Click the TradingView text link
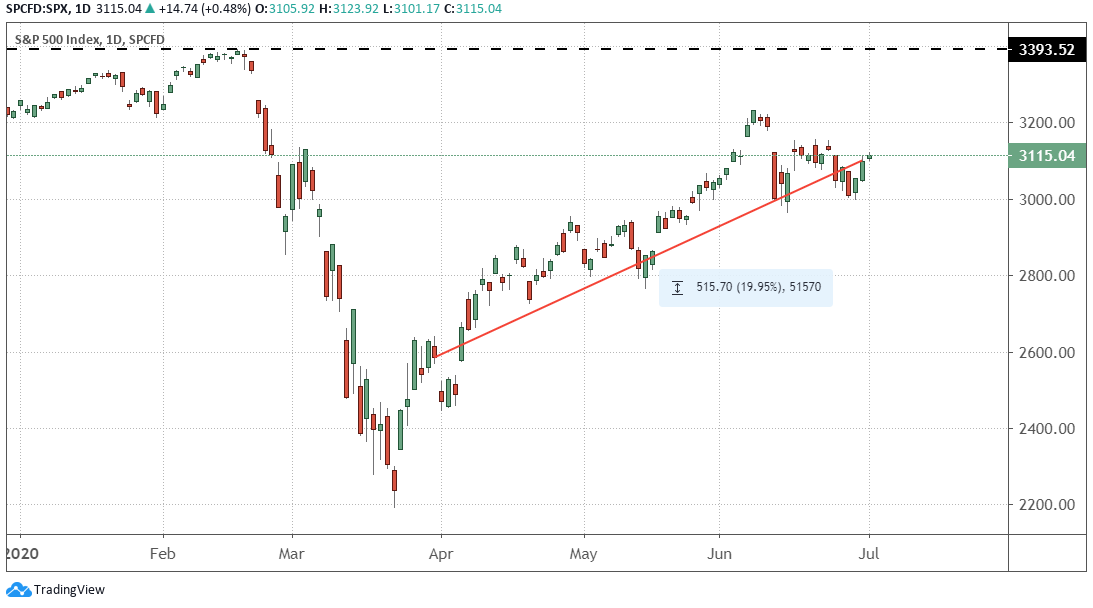 click(69, 590)
